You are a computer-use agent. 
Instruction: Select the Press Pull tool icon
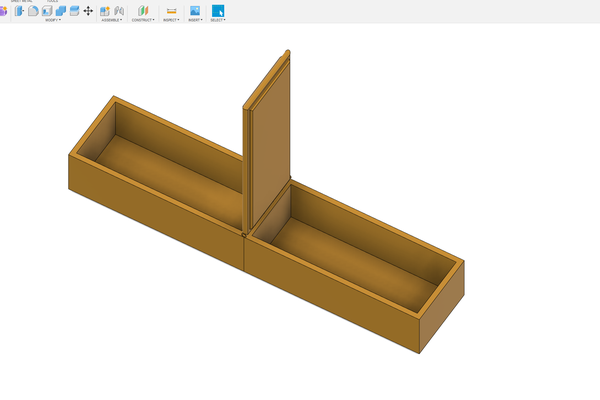[19, 11]
